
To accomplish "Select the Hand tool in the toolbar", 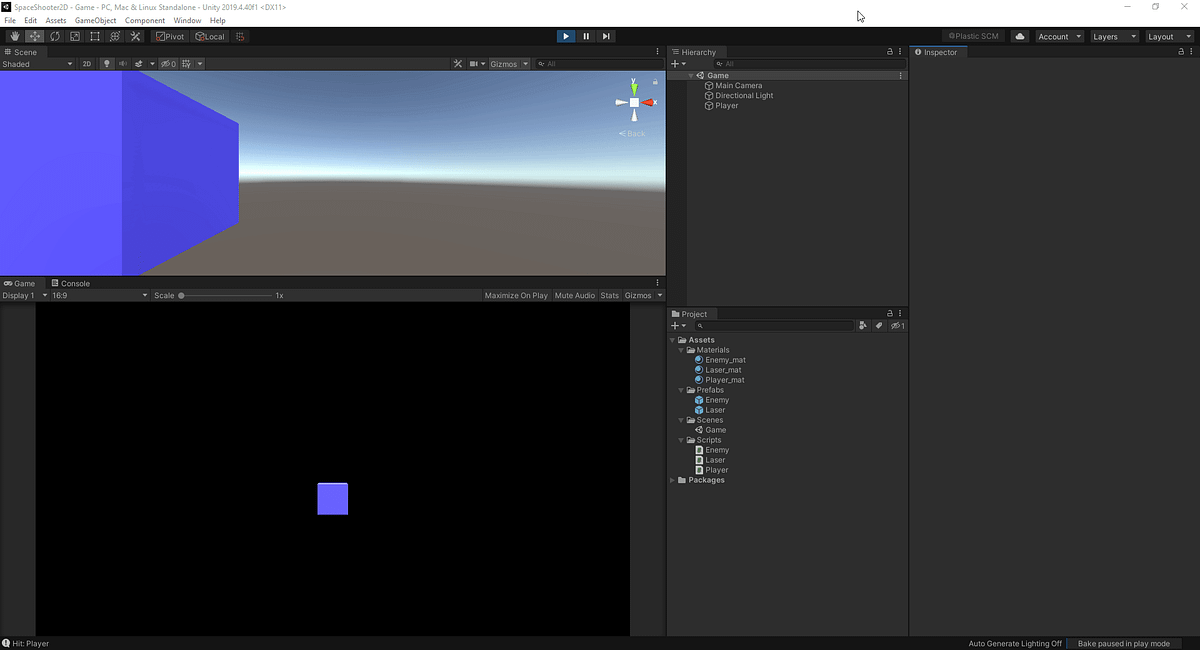I will click(x=14, y=36).
